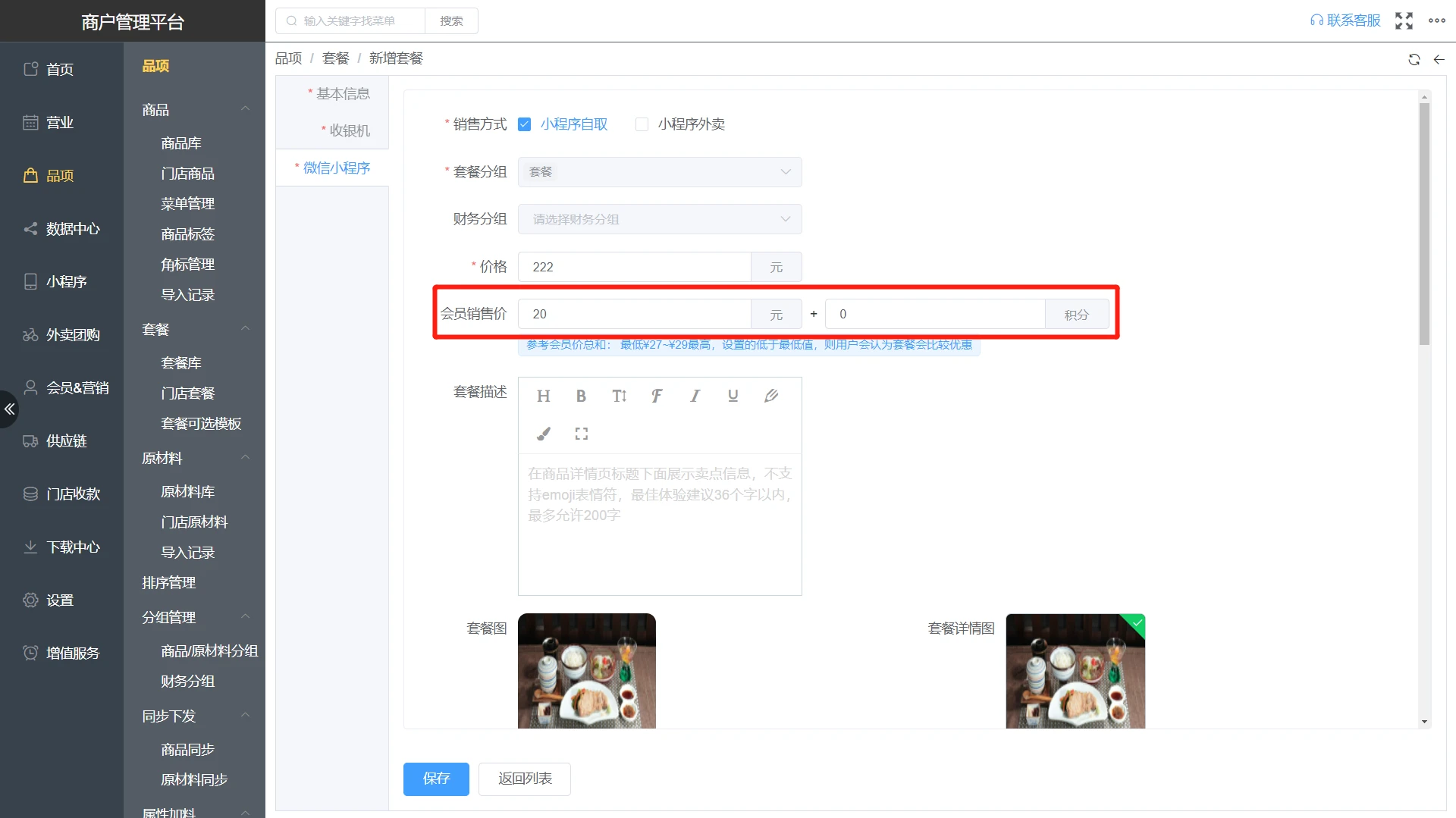
Task: Uncheck the 小程序自取 checkbox
Action: [x=525, y=124]
